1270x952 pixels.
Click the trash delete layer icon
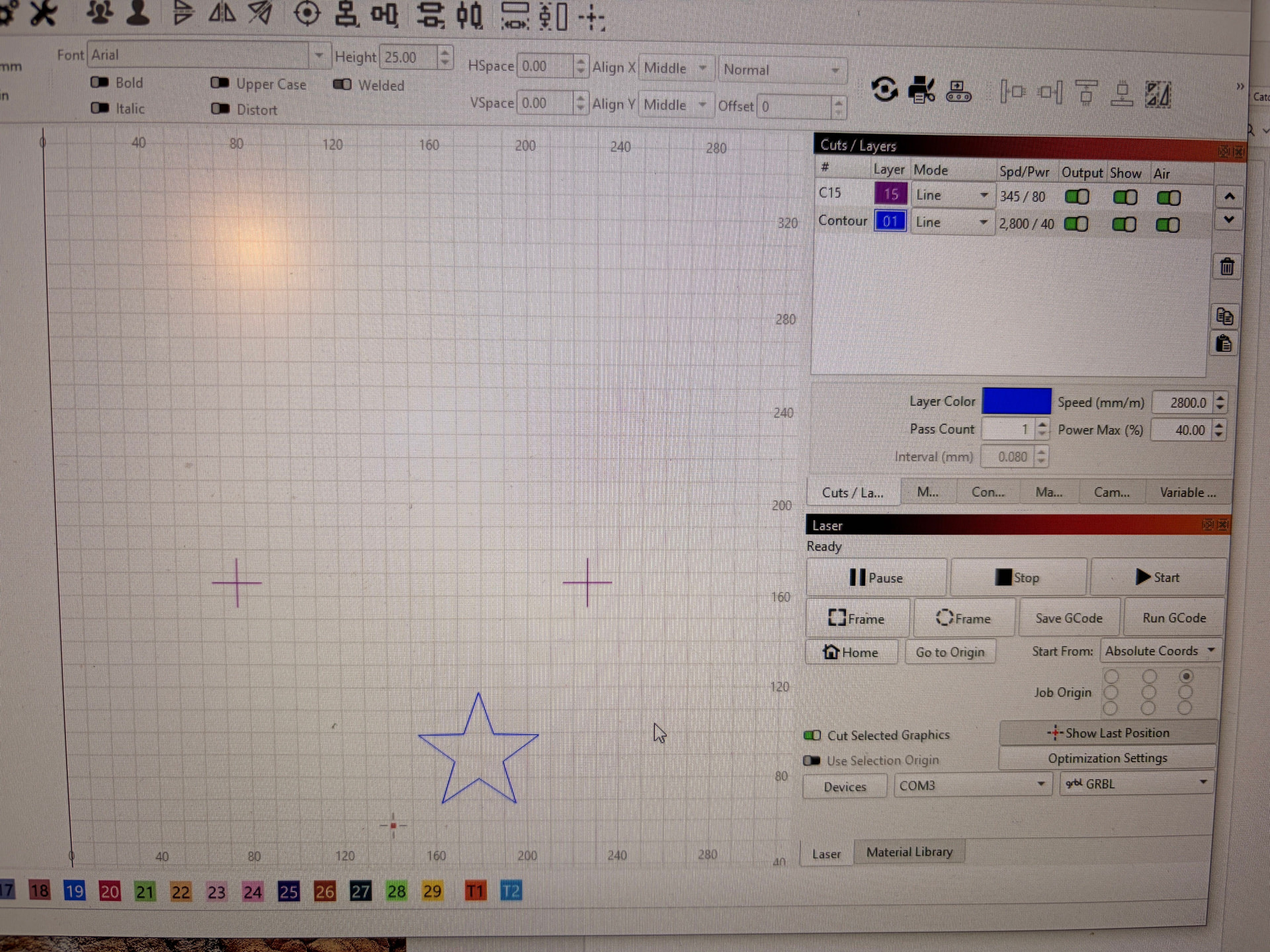[1227, 267]
